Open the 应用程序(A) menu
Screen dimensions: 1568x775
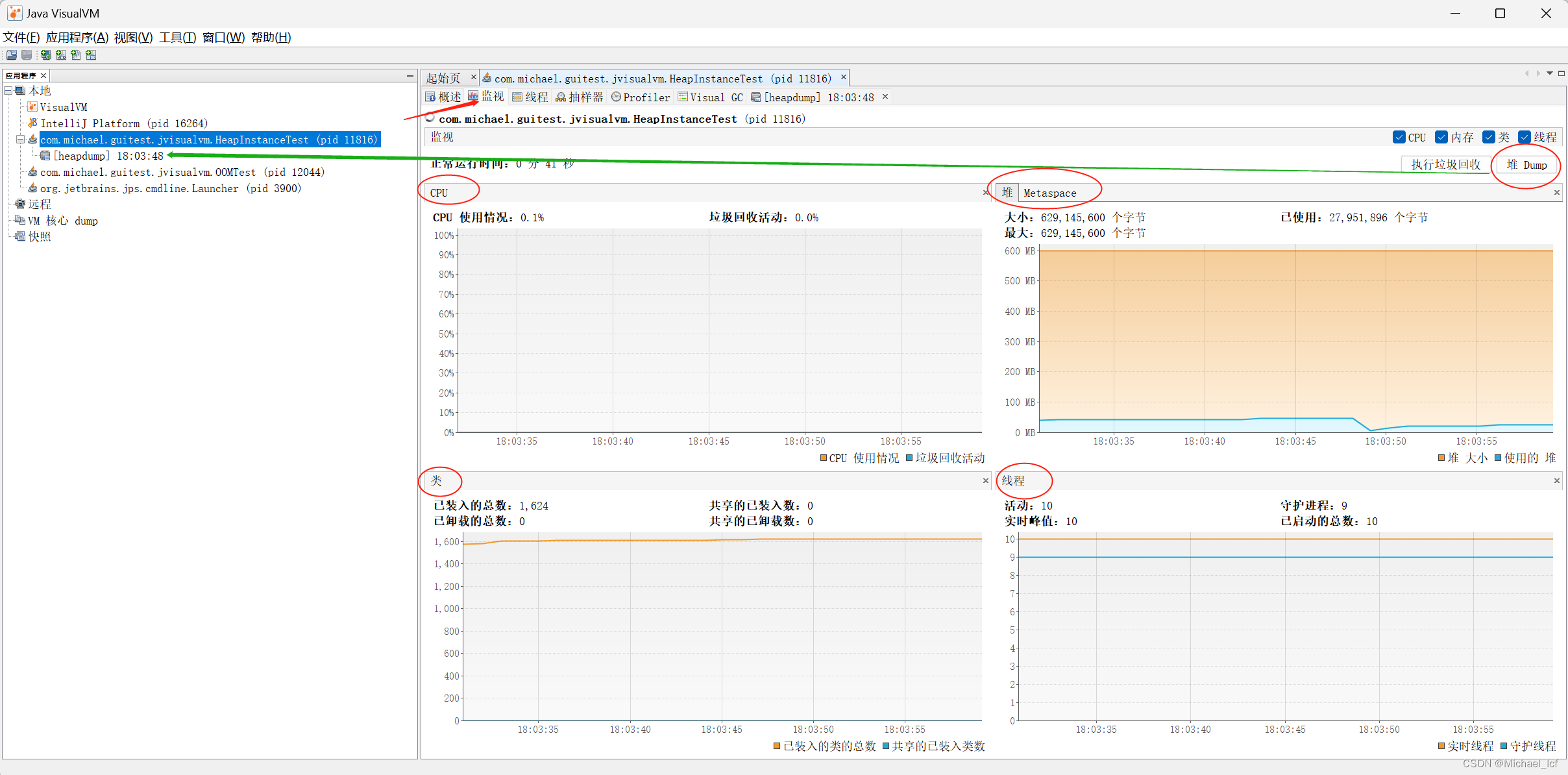(77, 38)
